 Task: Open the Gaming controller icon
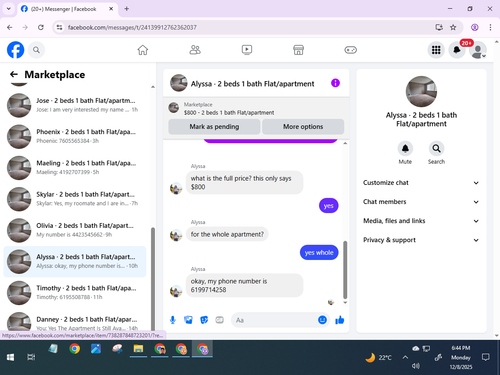350,50
